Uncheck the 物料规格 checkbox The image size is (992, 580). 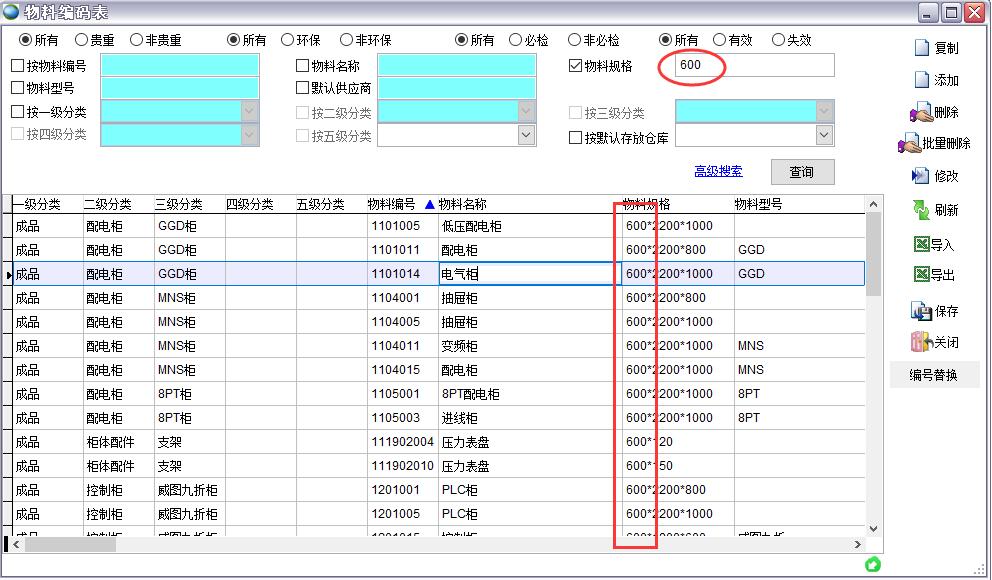coord(575,66)
